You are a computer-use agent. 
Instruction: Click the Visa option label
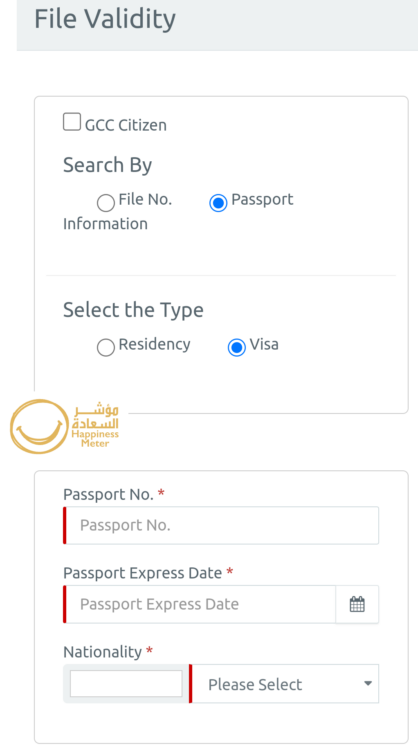click(264, 344)
